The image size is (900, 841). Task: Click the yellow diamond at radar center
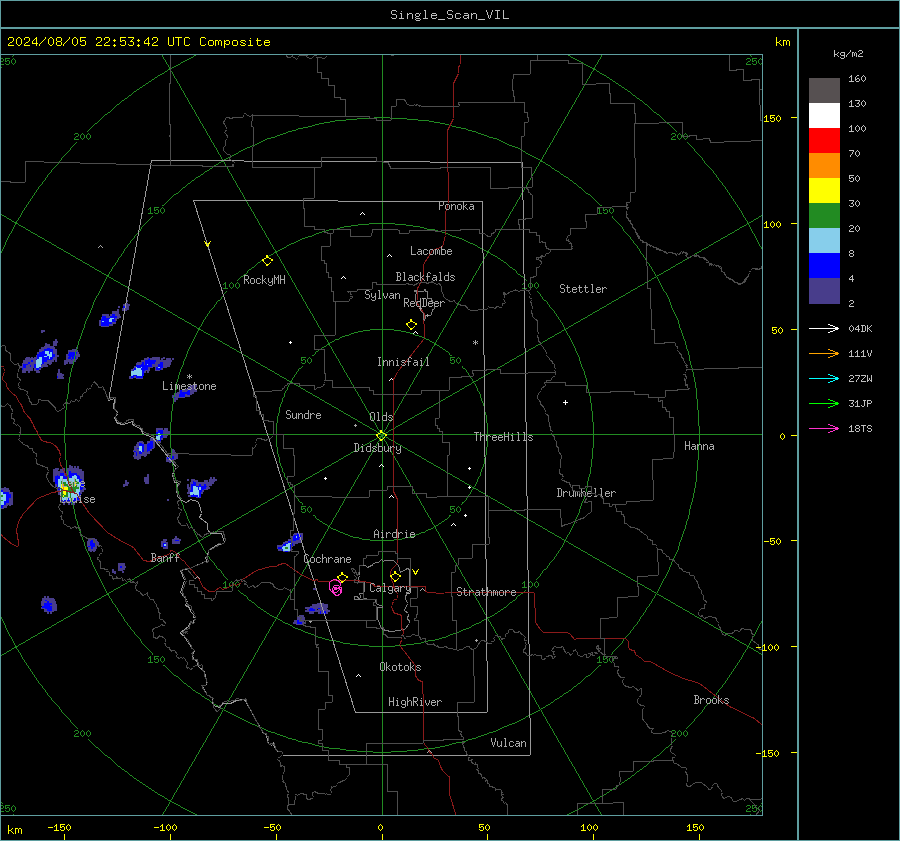382,436
